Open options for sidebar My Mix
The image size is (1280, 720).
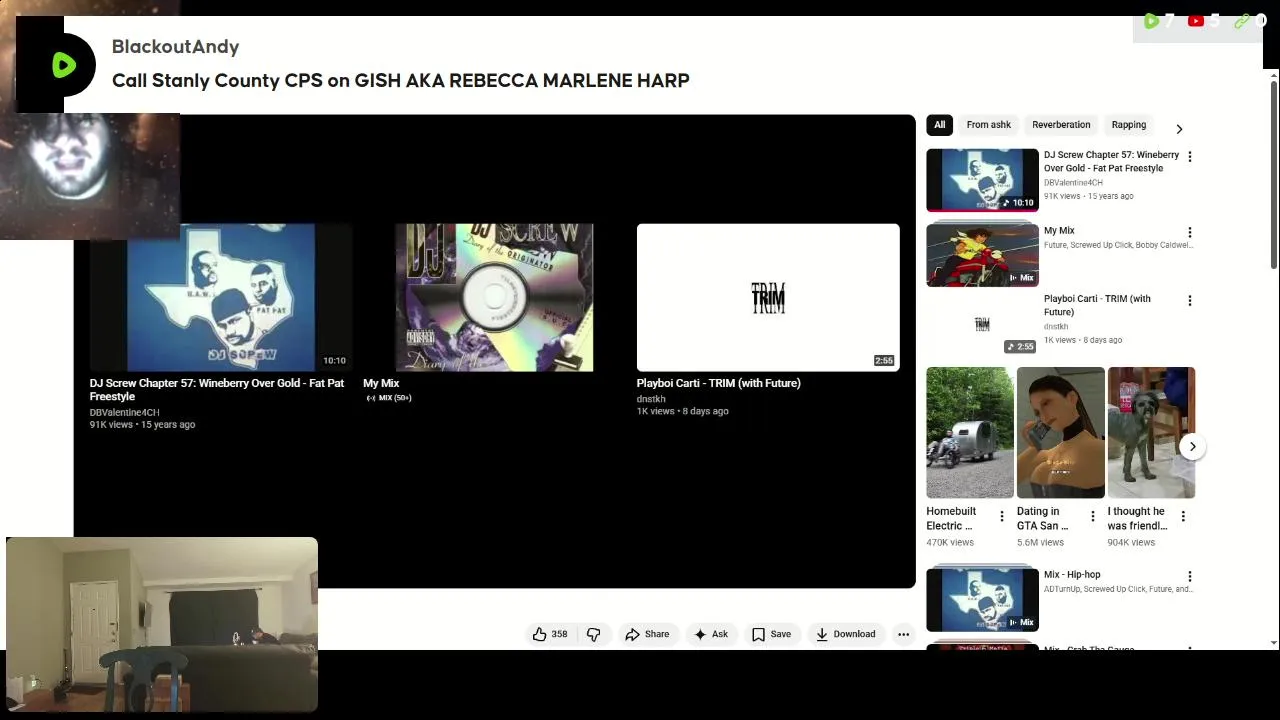(1189, 232)
